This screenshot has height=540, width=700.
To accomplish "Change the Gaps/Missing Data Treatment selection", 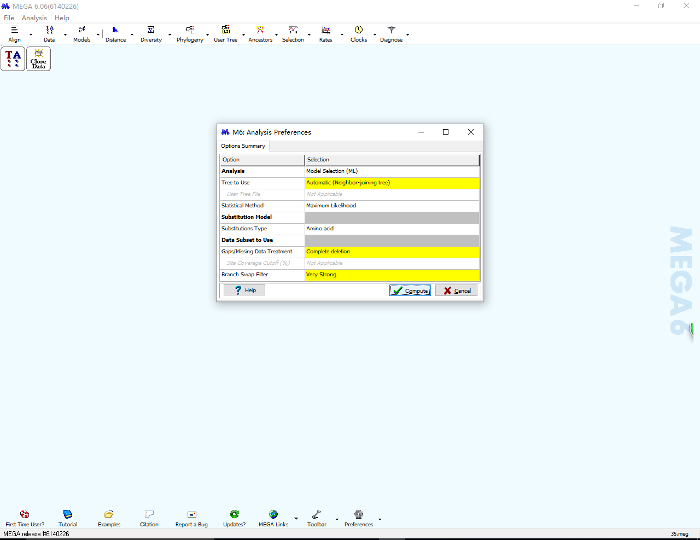I will tap(391, 251).
